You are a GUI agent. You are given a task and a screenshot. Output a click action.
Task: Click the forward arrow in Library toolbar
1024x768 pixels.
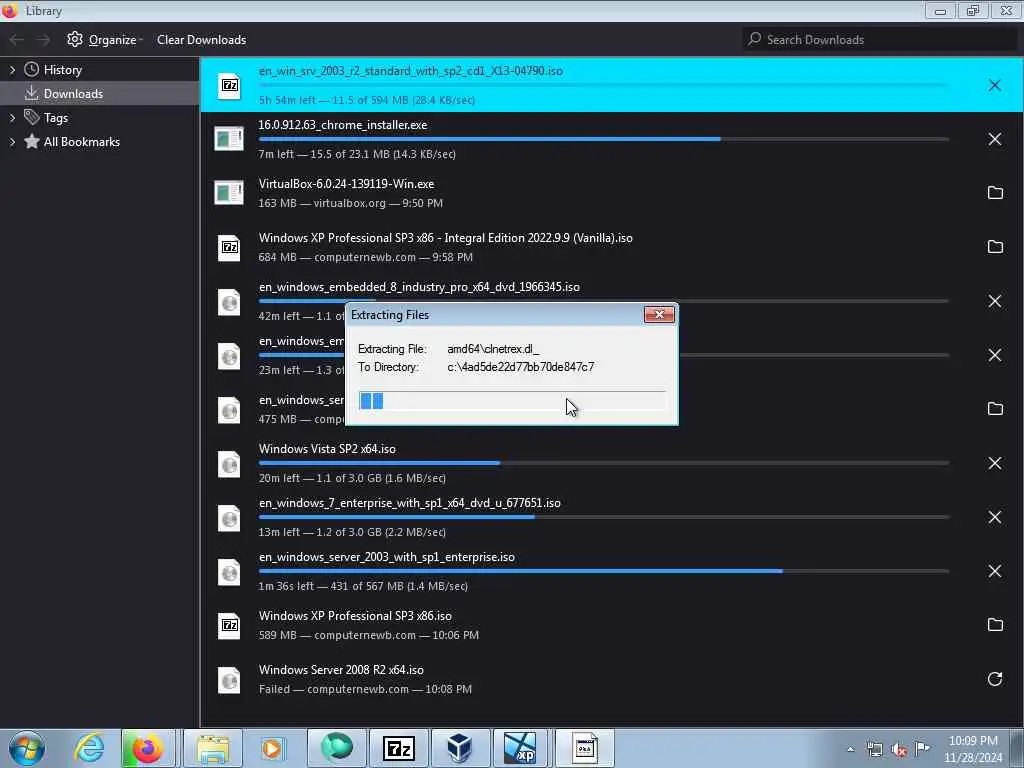pyautogui.click(x=43, y=40)
